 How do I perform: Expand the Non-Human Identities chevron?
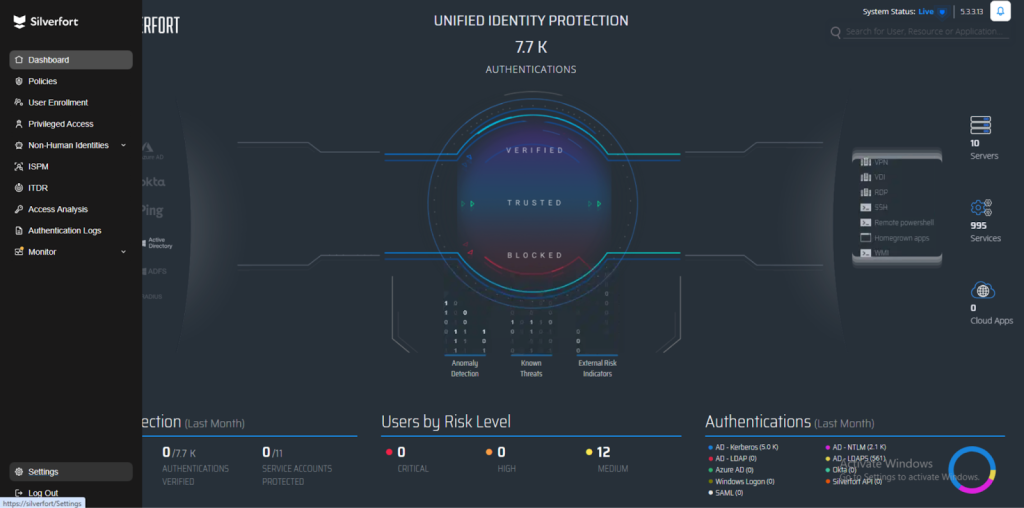pyautogui.click(x=123, y=145)
